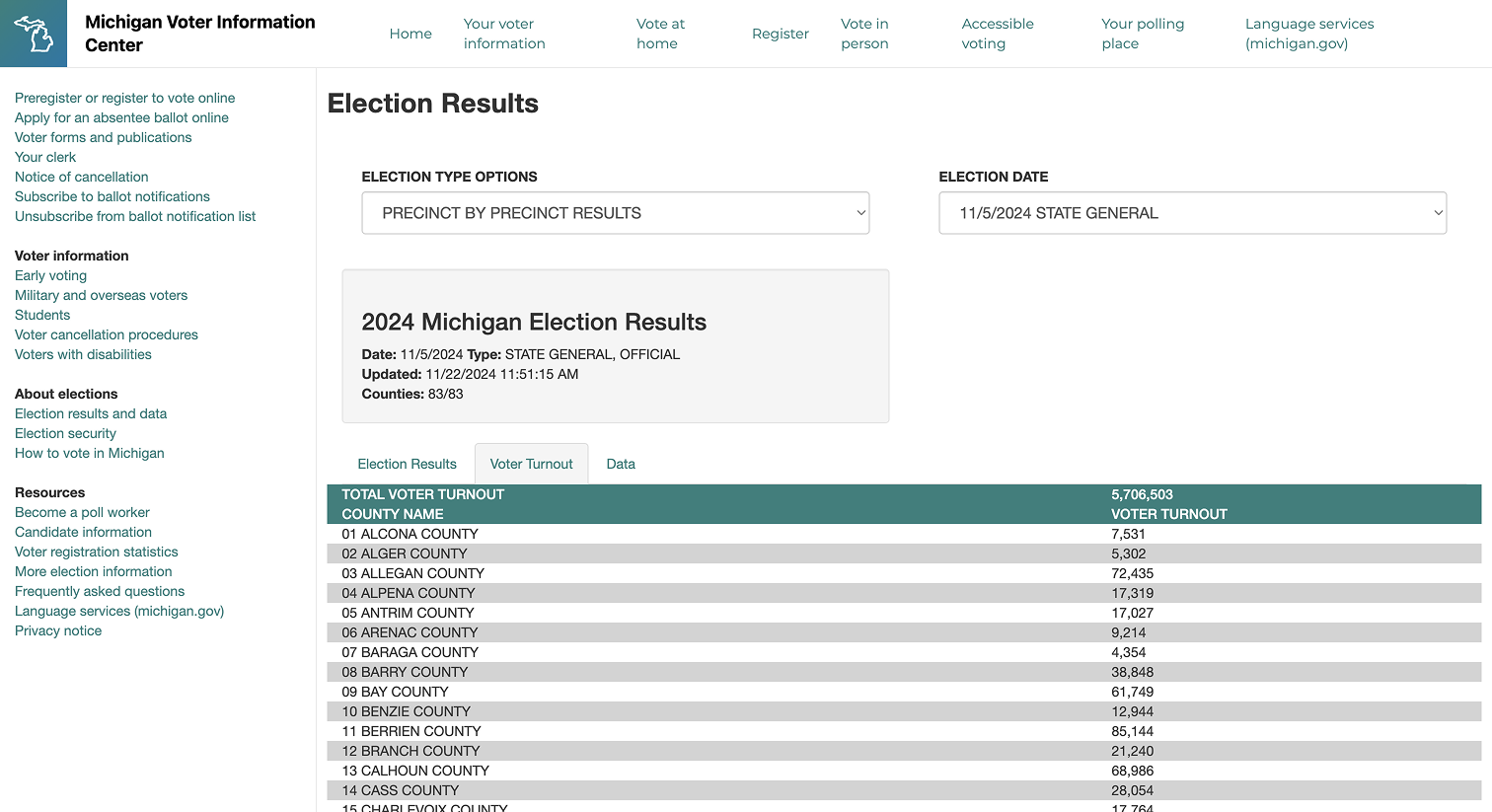This screenshot has width=1492, height=812.
Task: Open Voter forms and publications link
Action: coord(103,137)
